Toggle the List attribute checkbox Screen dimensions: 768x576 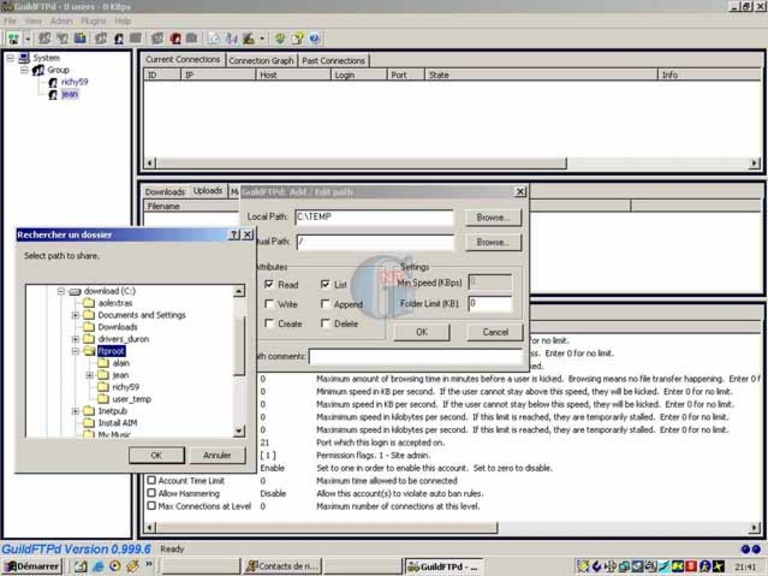325,284
